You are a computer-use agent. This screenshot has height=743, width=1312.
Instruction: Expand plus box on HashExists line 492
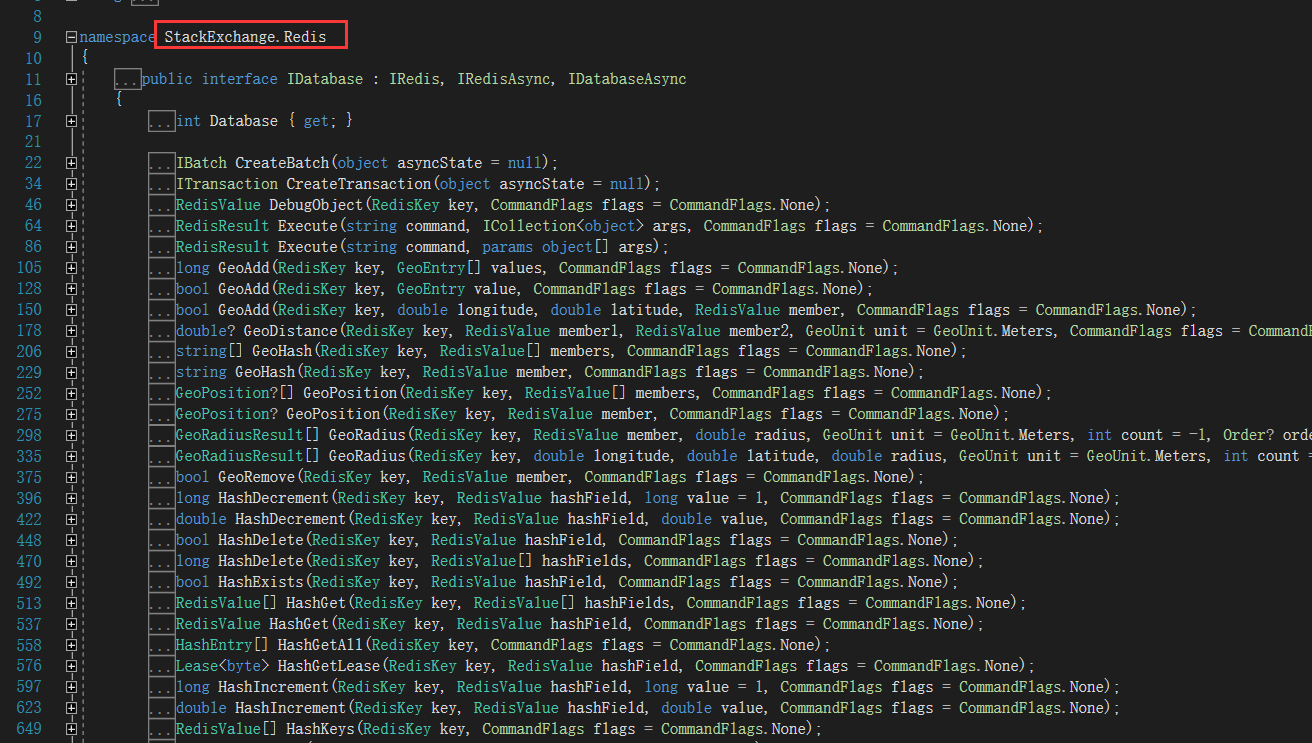[71, 583]
